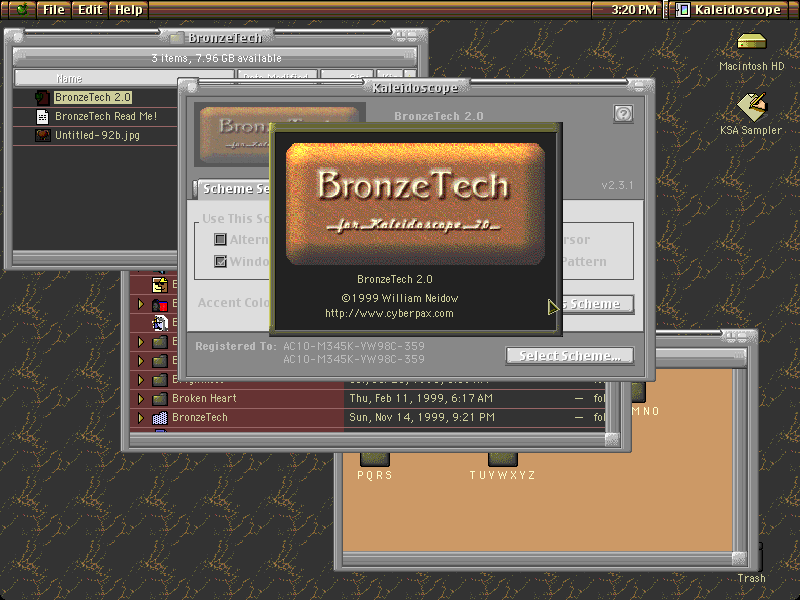Select the KSA Sampler desktop icon
The height and width of the screenshot is (600, 800).
pos(752,107)
